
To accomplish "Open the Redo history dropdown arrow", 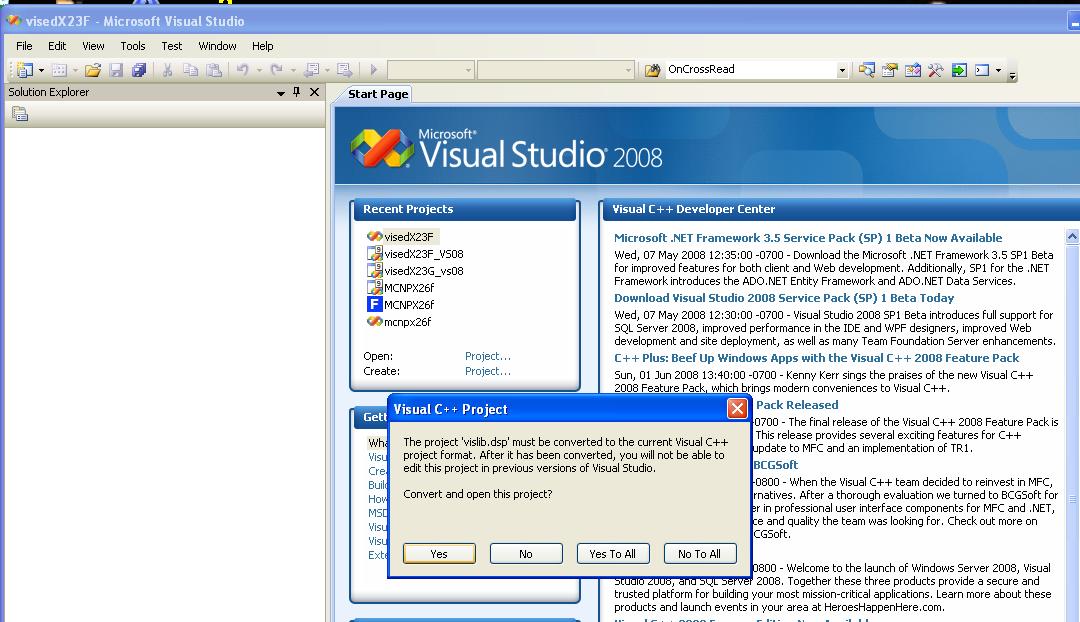I will tap(293, 70).
